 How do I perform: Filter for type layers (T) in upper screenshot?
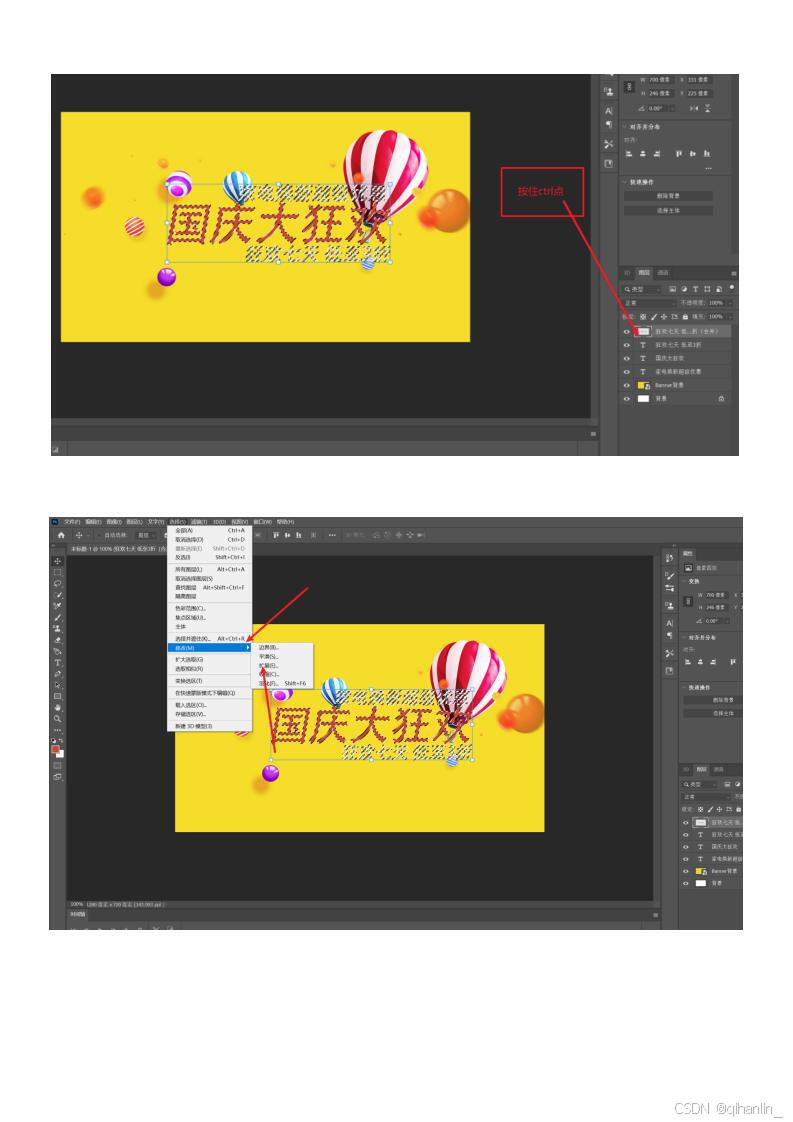695,289
